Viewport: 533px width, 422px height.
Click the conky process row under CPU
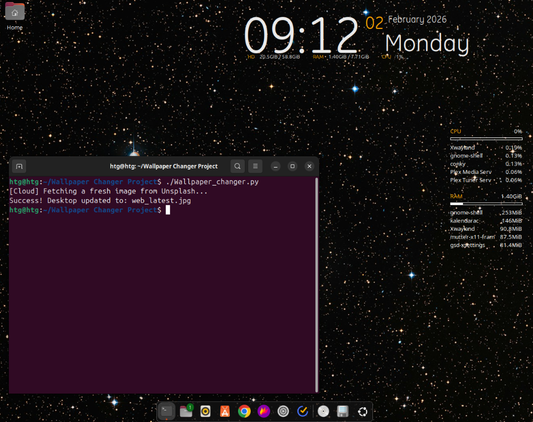coord(486,164)
